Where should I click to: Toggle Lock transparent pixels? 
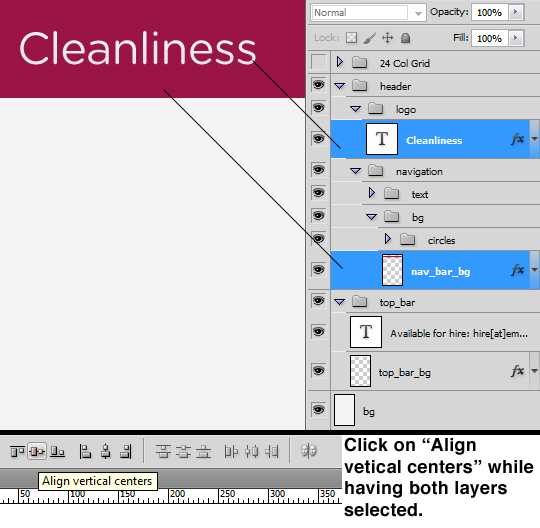(x=351, y=38)
